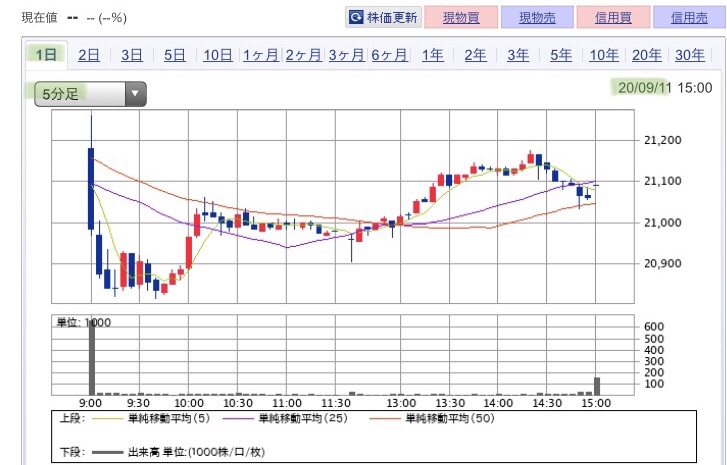
Task: Select the 1日 chart tab
Action: point(46,55)
